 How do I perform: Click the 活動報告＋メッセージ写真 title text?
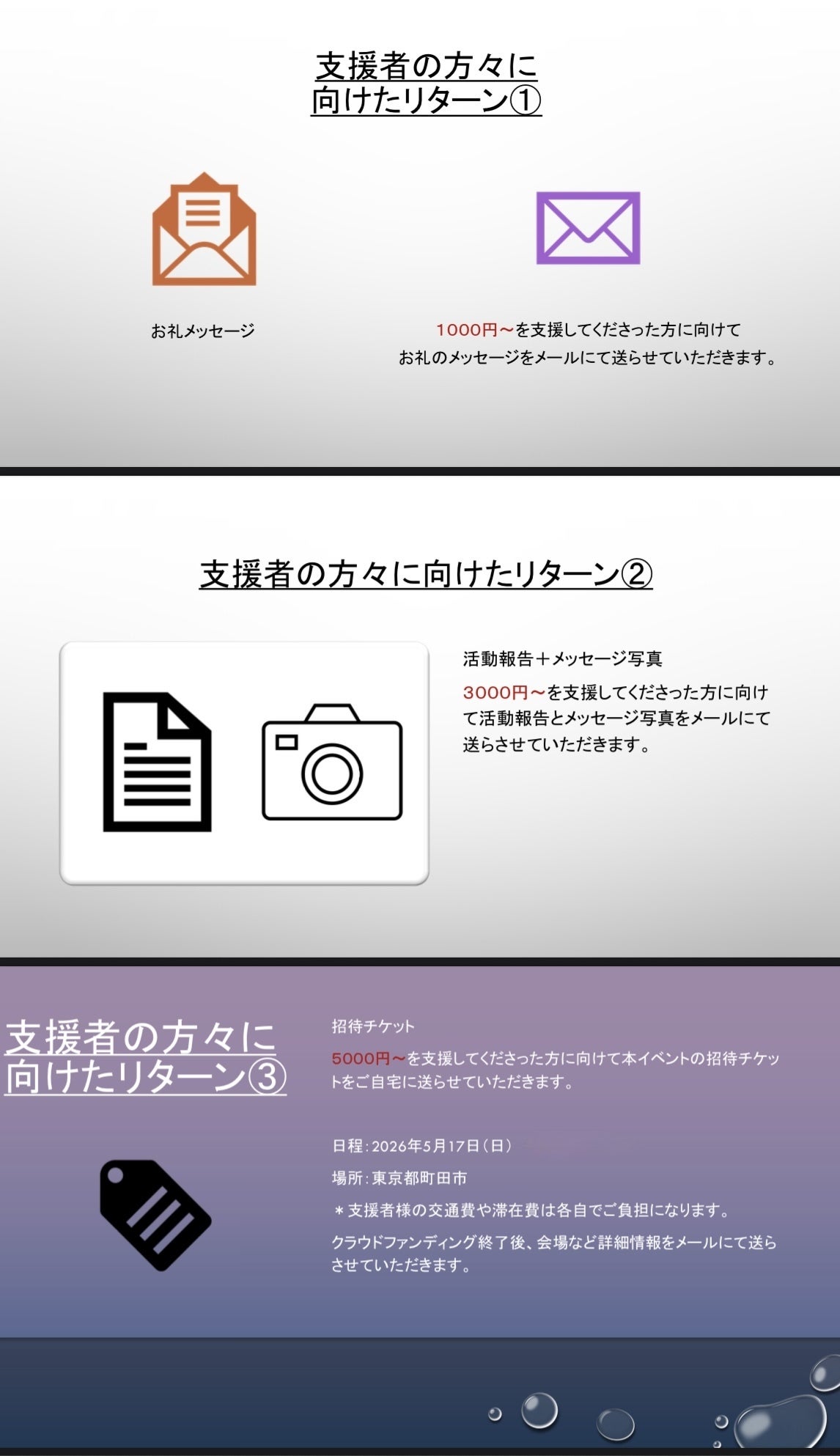(562, 658)
